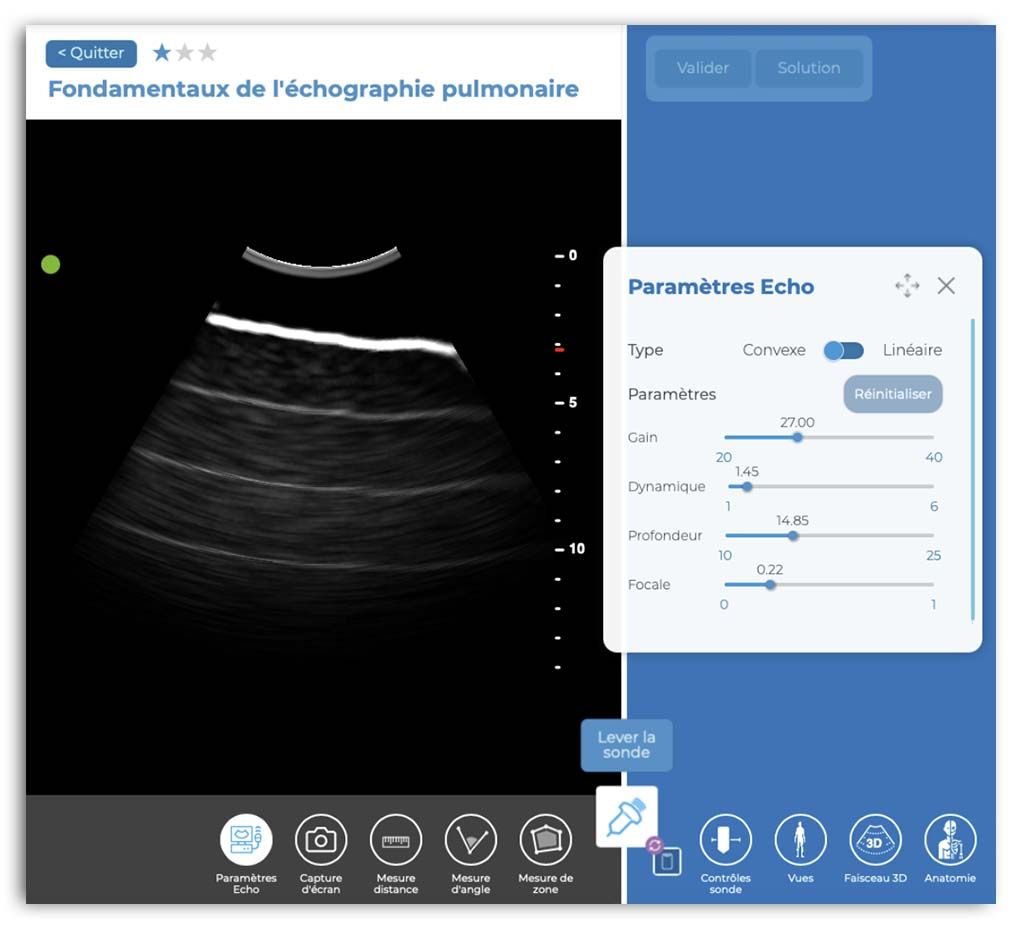Click the Profondeur slider handle
This screenshot has width=1018, height=937.
coord(793,535)
